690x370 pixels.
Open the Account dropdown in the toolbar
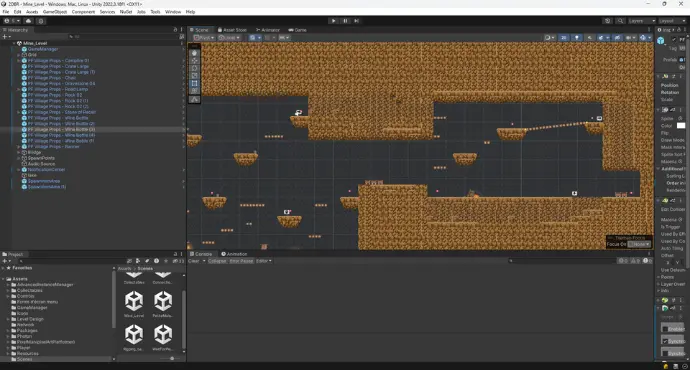point(12,21)
